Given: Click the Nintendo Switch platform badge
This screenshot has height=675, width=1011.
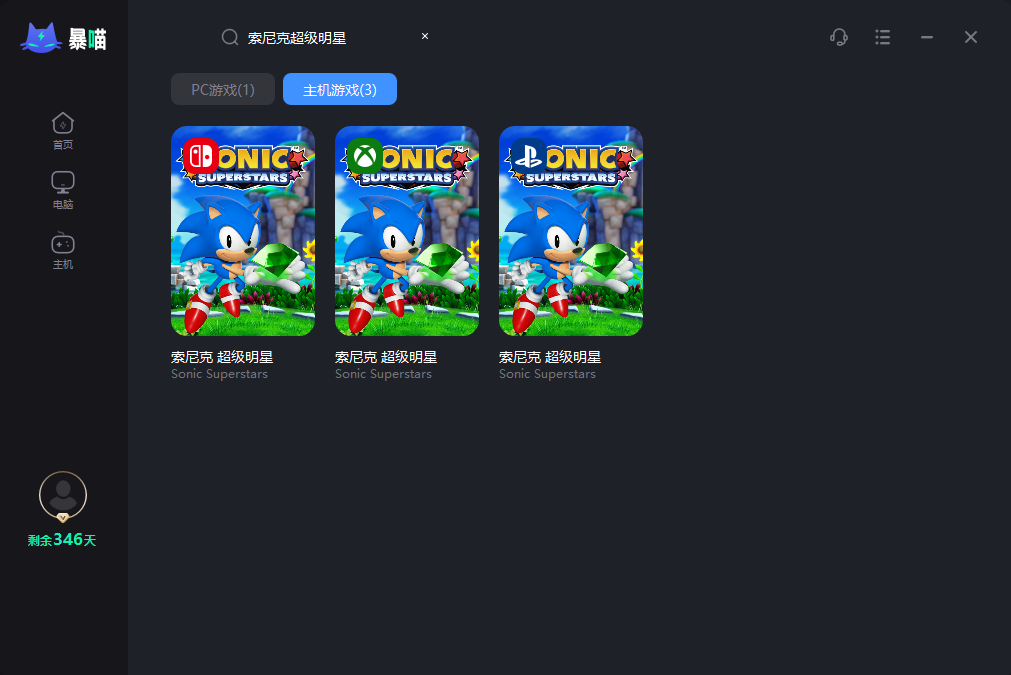Looking at the screenshot, I should [201, 156].
